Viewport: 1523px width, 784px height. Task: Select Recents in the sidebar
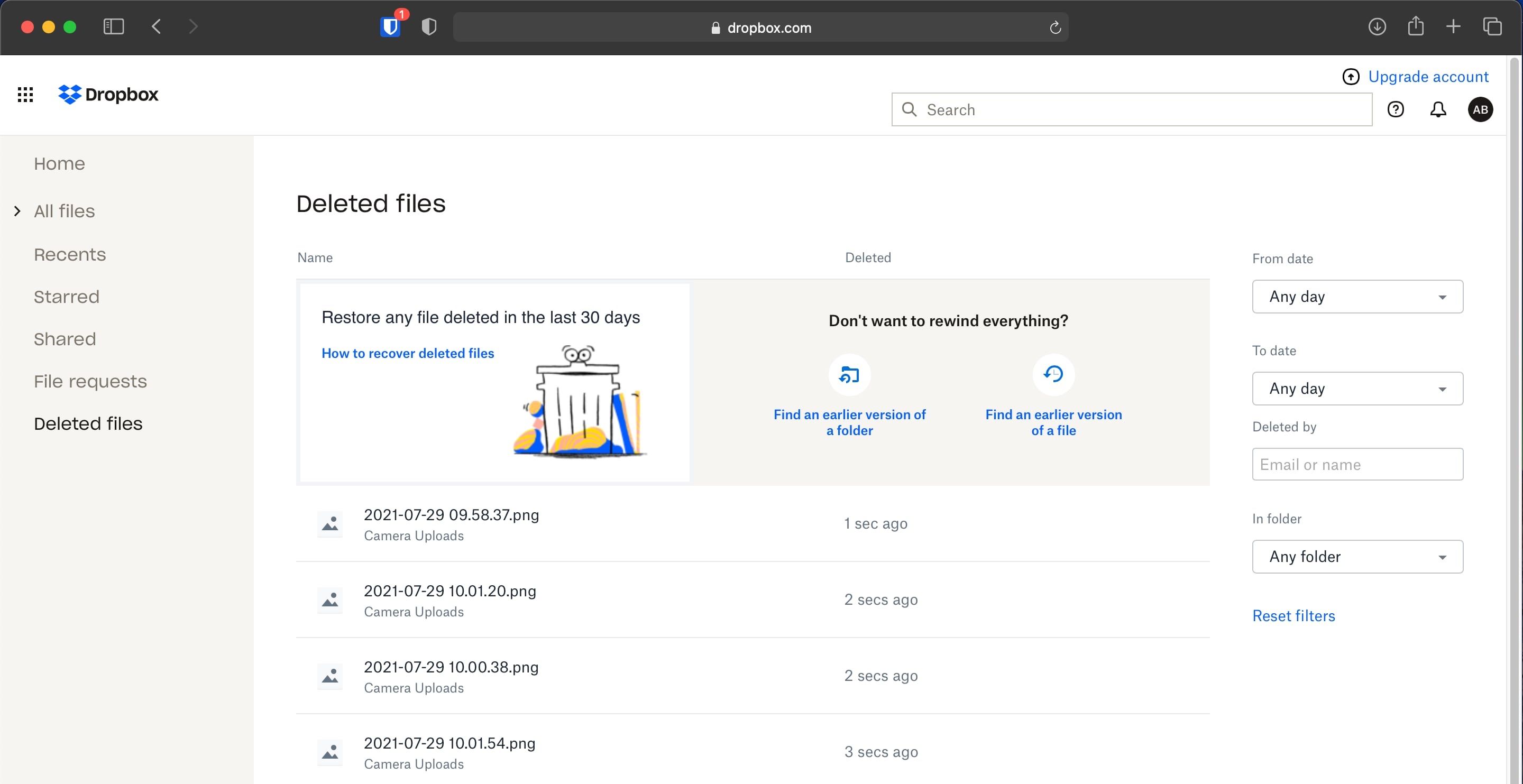pos(70,254)
